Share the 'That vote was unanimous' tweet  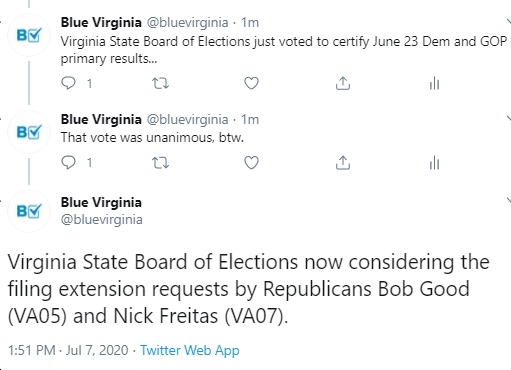point(343,163)
